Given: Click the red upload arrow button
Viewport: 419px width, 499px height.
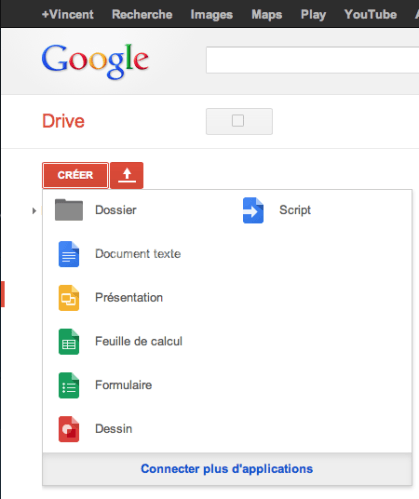Looking at the screenshot, I should (127, 175).
